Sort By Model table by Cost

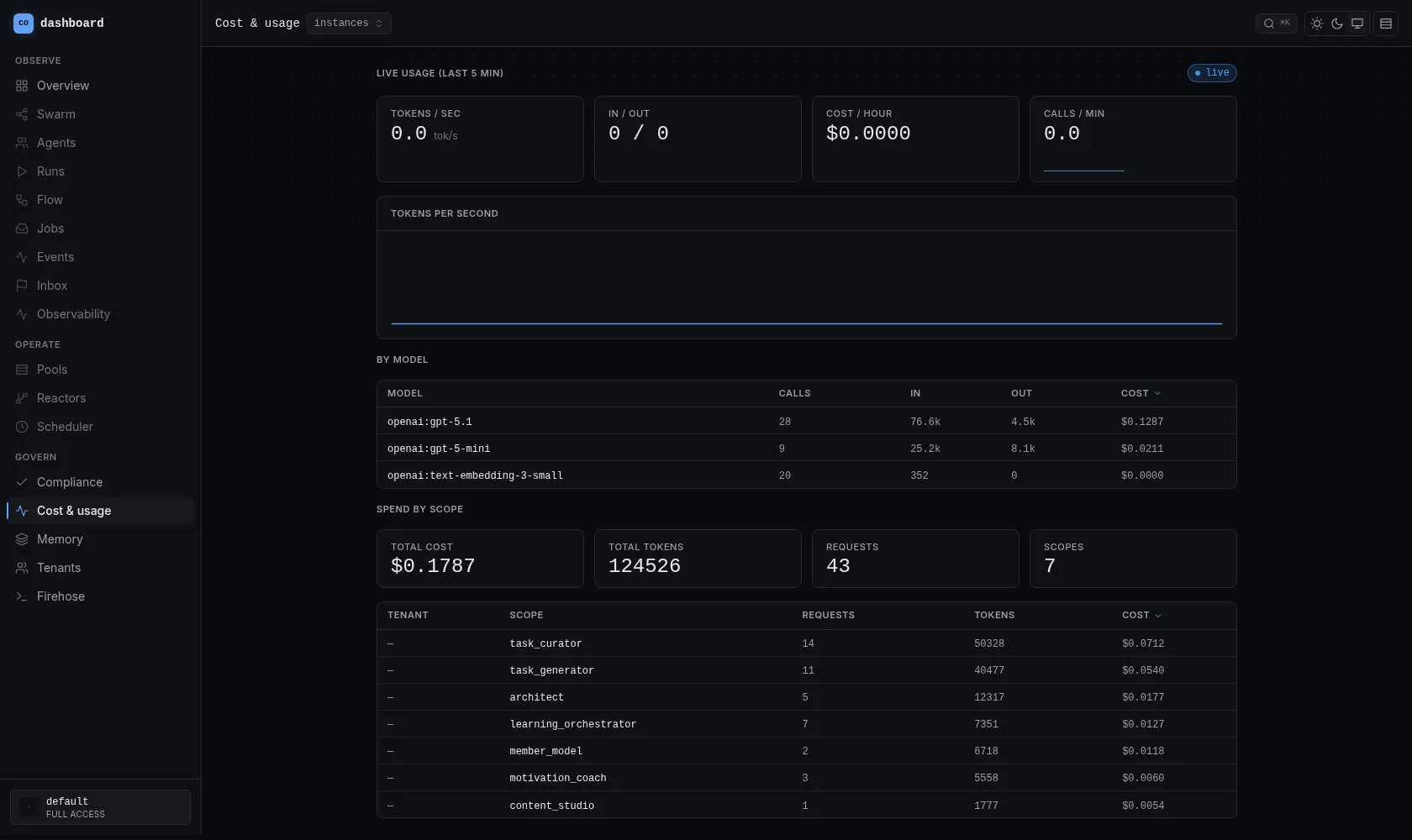point(1141,393)
